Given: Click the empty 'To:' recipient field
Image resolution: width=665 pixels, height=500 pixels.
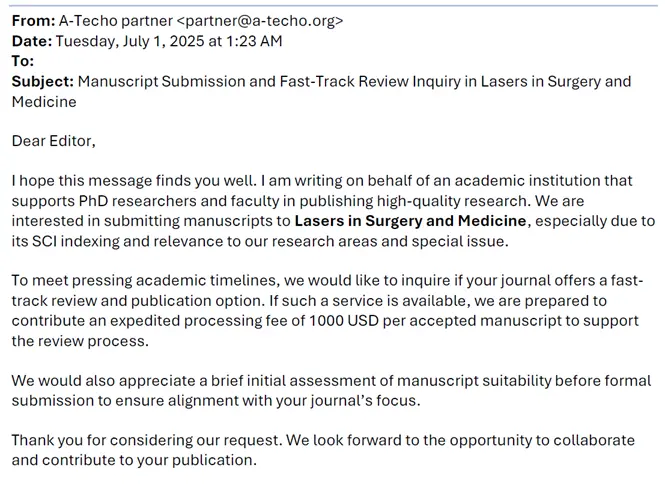Looking at the screenshot, I should coord(60,61).
